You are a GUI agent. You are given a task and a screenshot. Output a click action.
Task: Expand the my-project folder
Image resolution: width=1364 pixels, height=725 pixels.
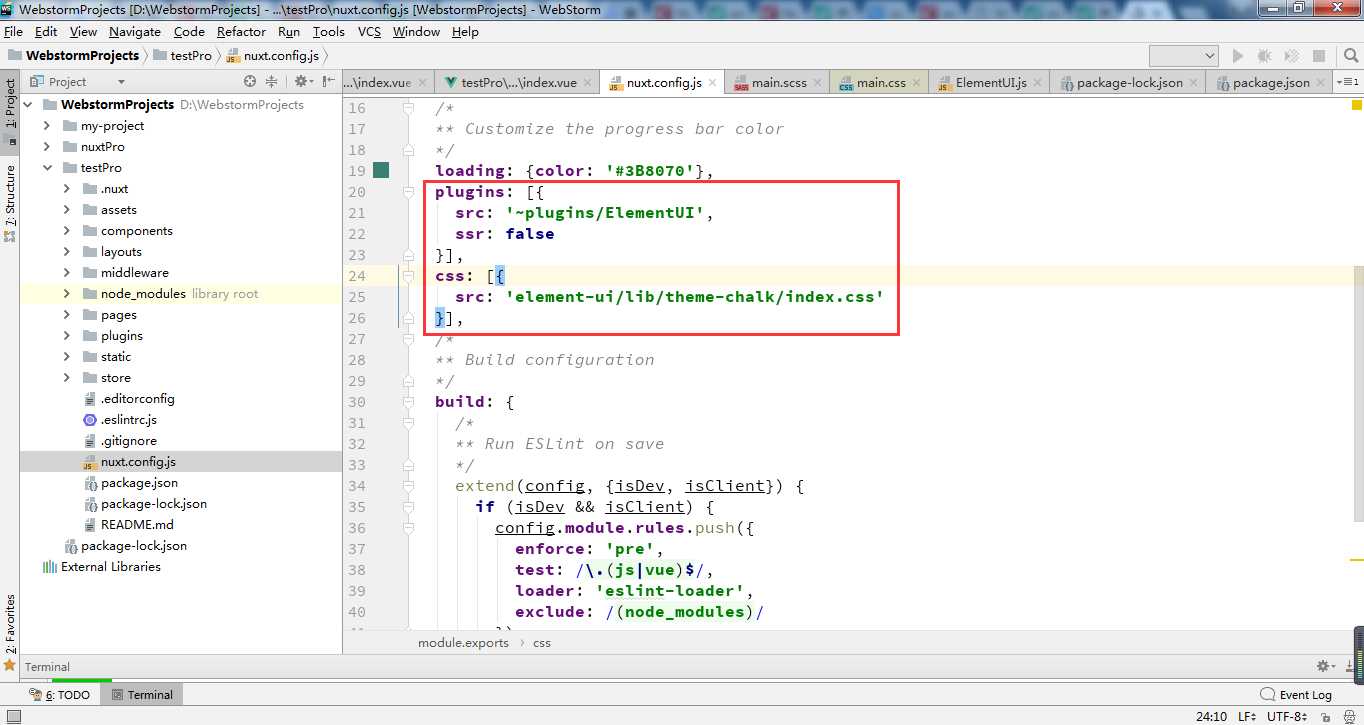[47, 125]
